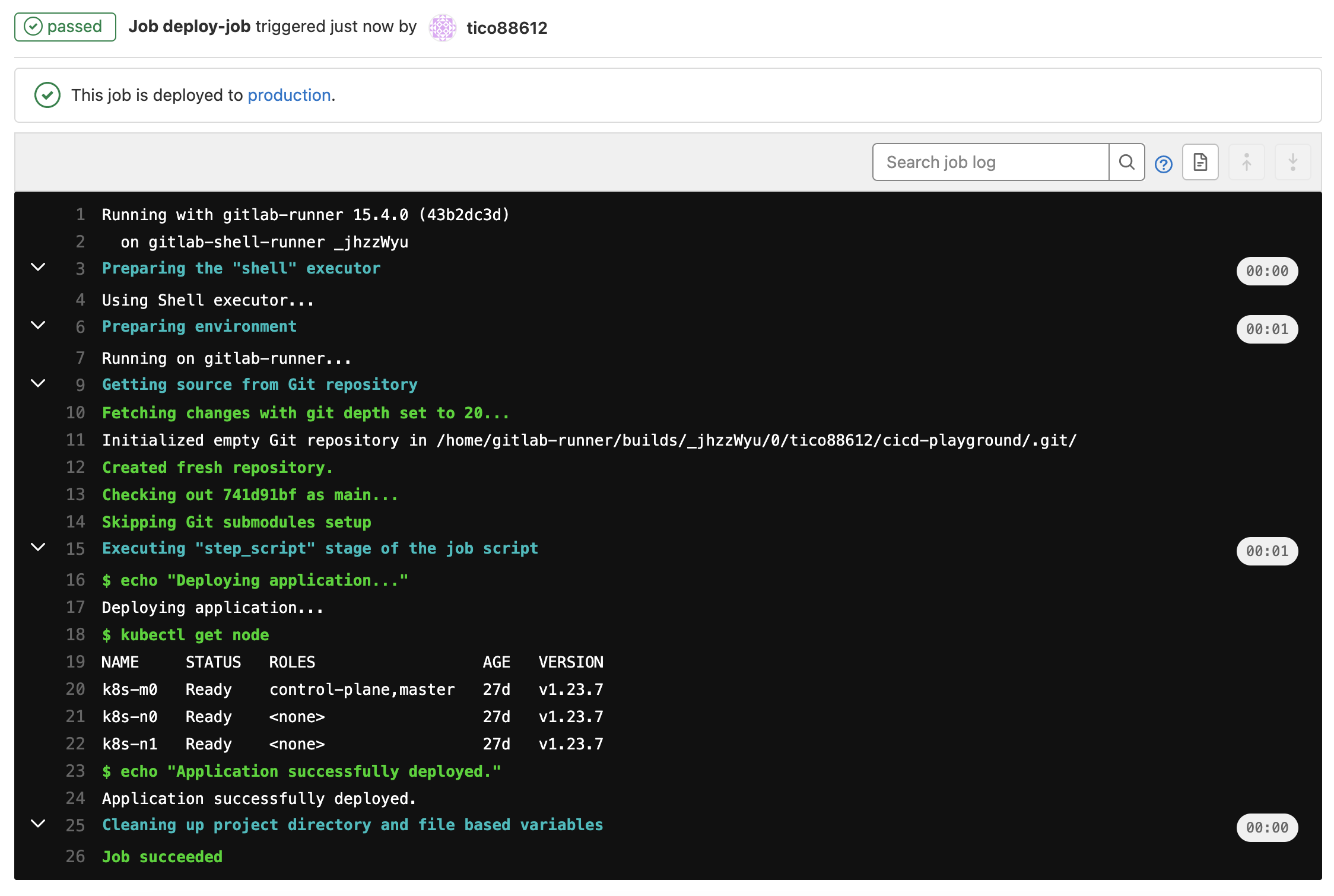1334x896 pixels.
Task: Collapse the Executing step_script section
Action: click(x=38, y=547)
